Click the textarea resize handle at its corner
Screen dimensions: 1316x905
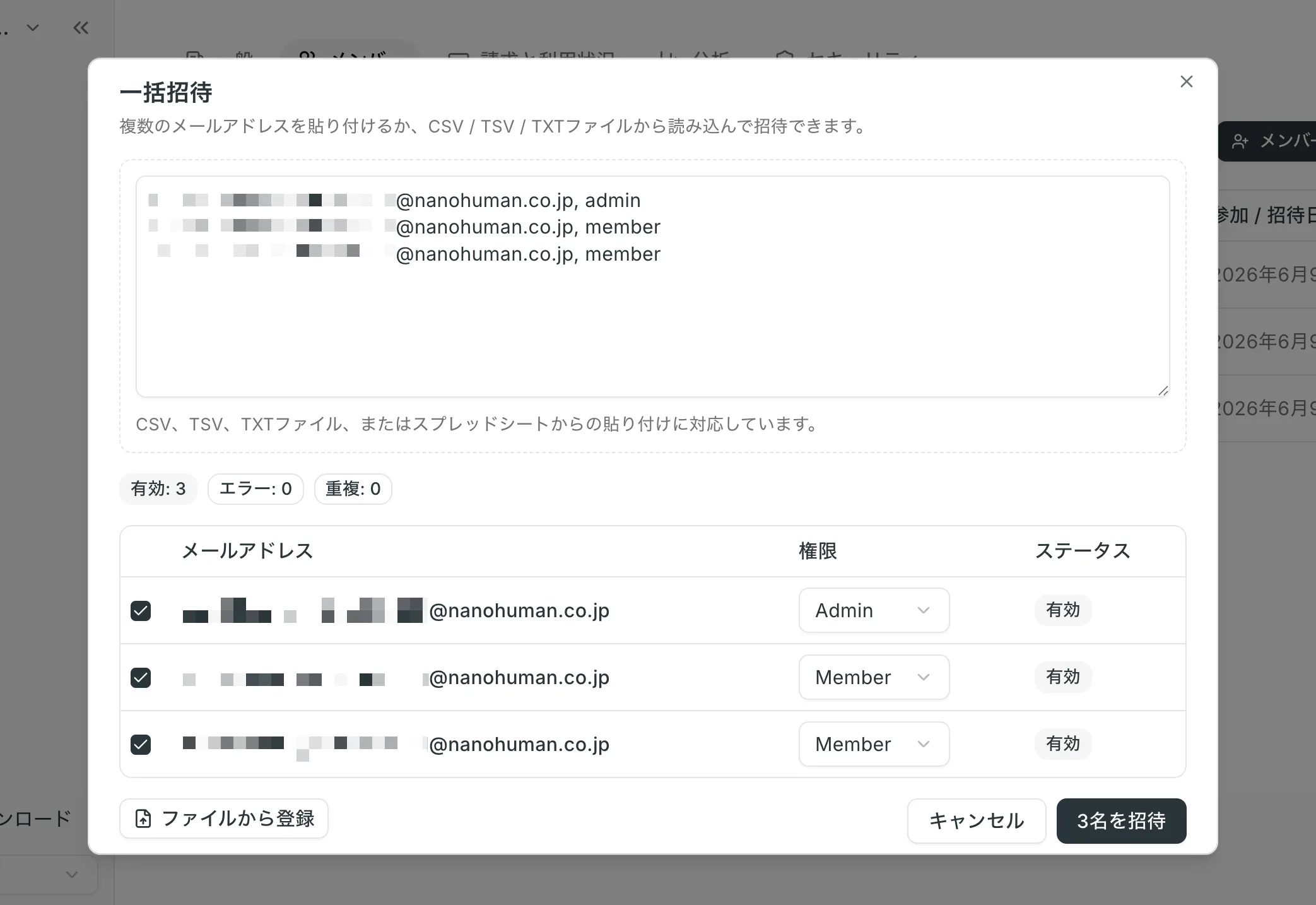click(1163, 391)
